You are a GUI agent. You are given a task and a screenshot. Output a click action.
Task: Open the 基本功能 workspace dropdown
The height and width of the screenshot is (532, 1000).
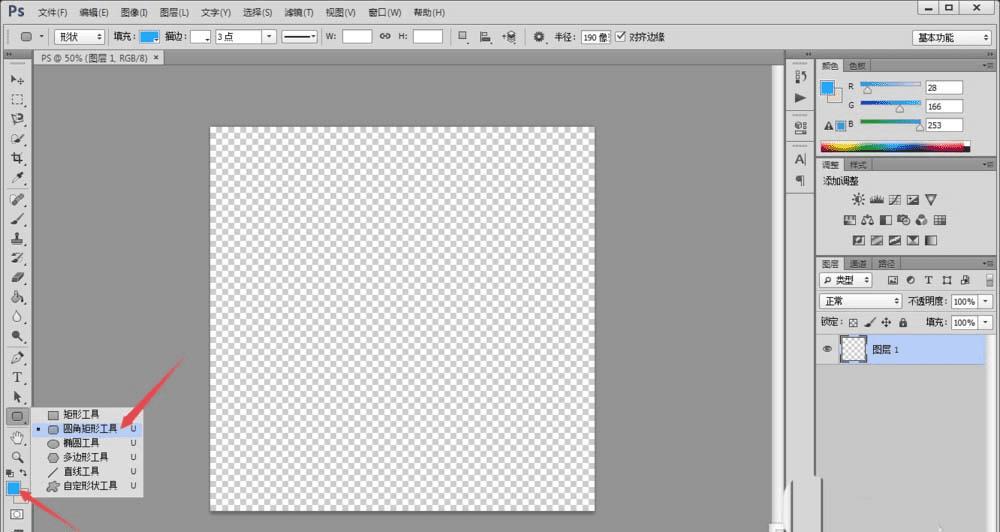coord(951,38)
